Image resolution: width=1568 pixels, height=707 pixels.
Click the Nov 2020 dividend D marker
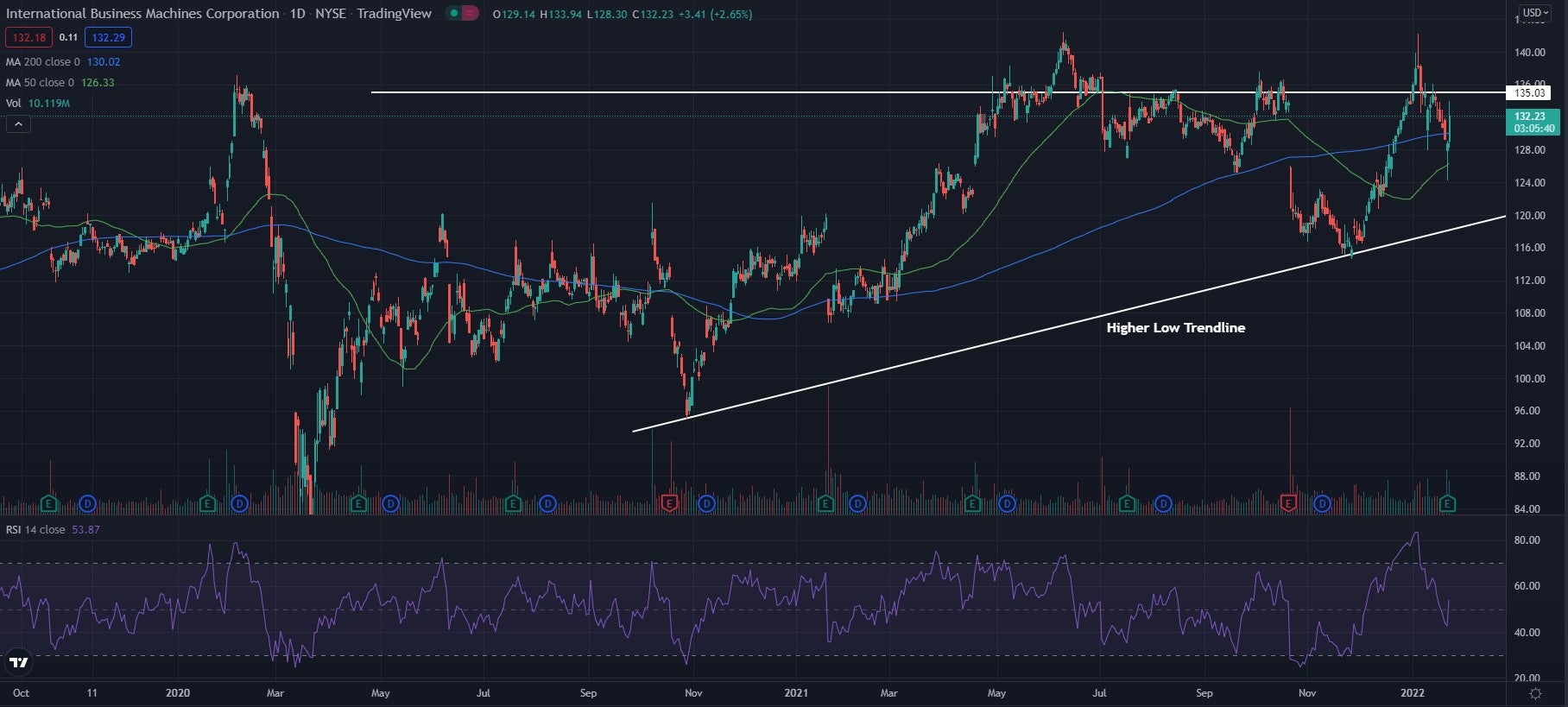pos(706,503)
